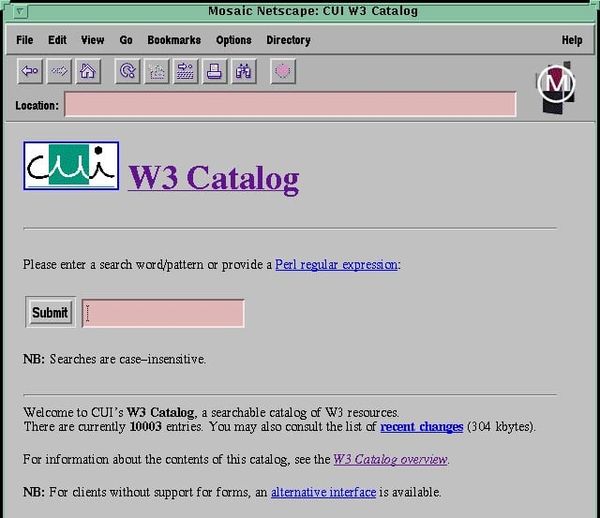Open the alternative interface link
This screenshot has width=600, height=518.
323,492
